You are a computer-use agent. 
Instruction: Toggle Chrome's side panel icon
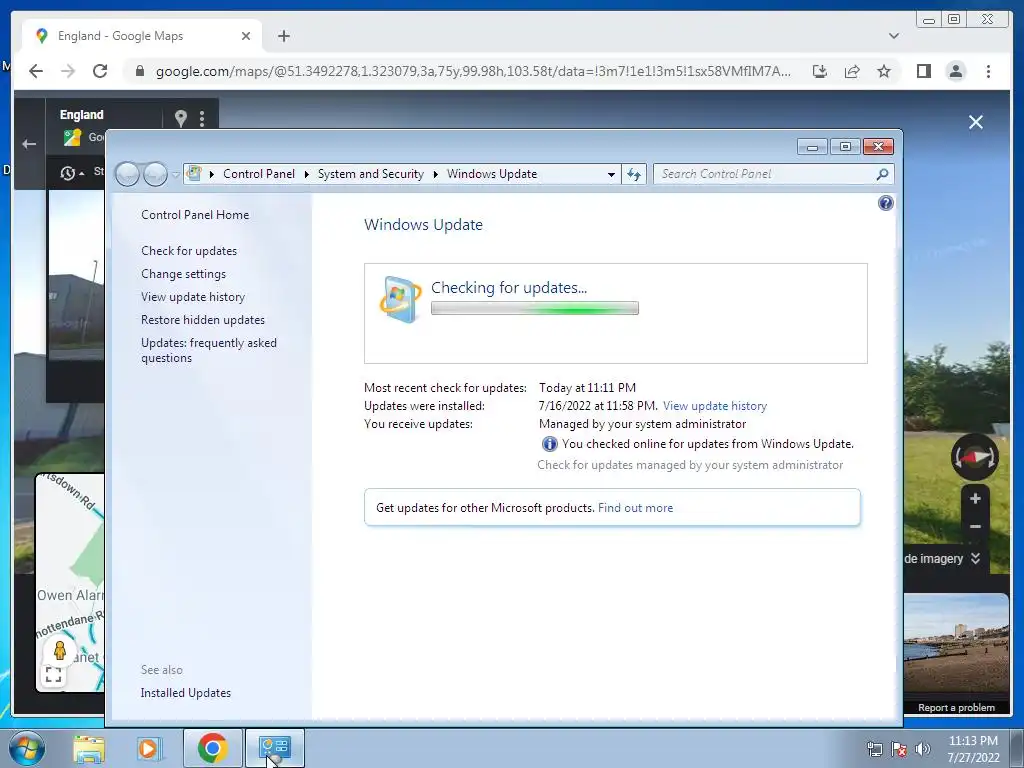(x=923, y=71)
